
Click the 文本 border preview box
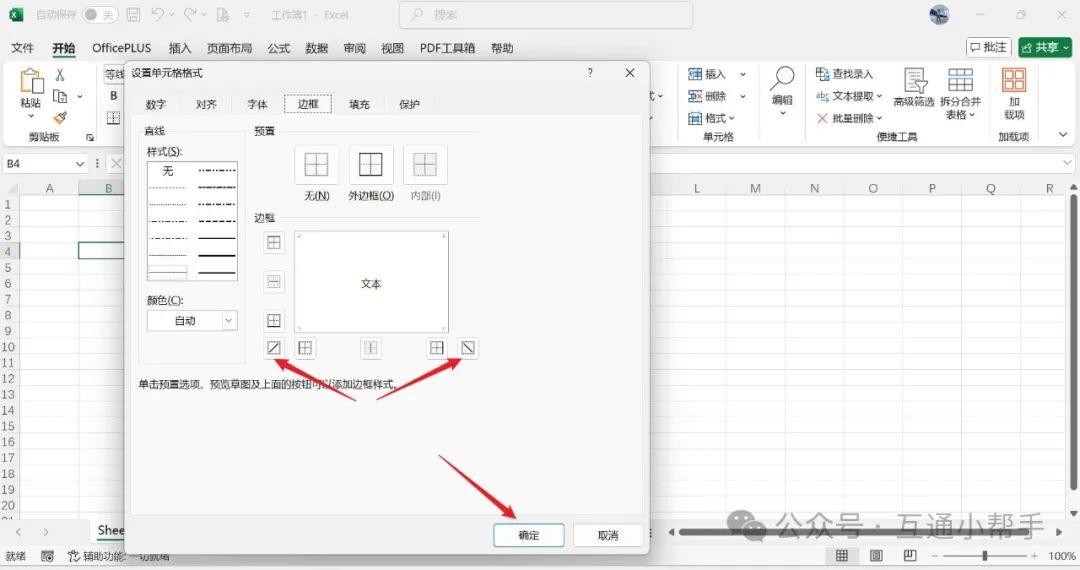[371, 282]
